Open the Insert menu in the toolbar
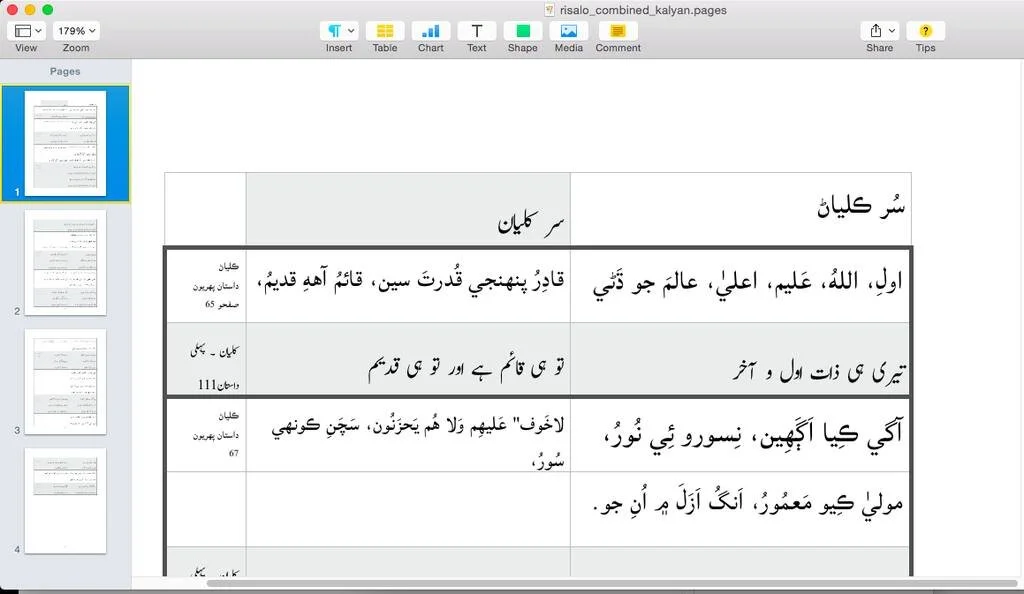 point(338,32)
